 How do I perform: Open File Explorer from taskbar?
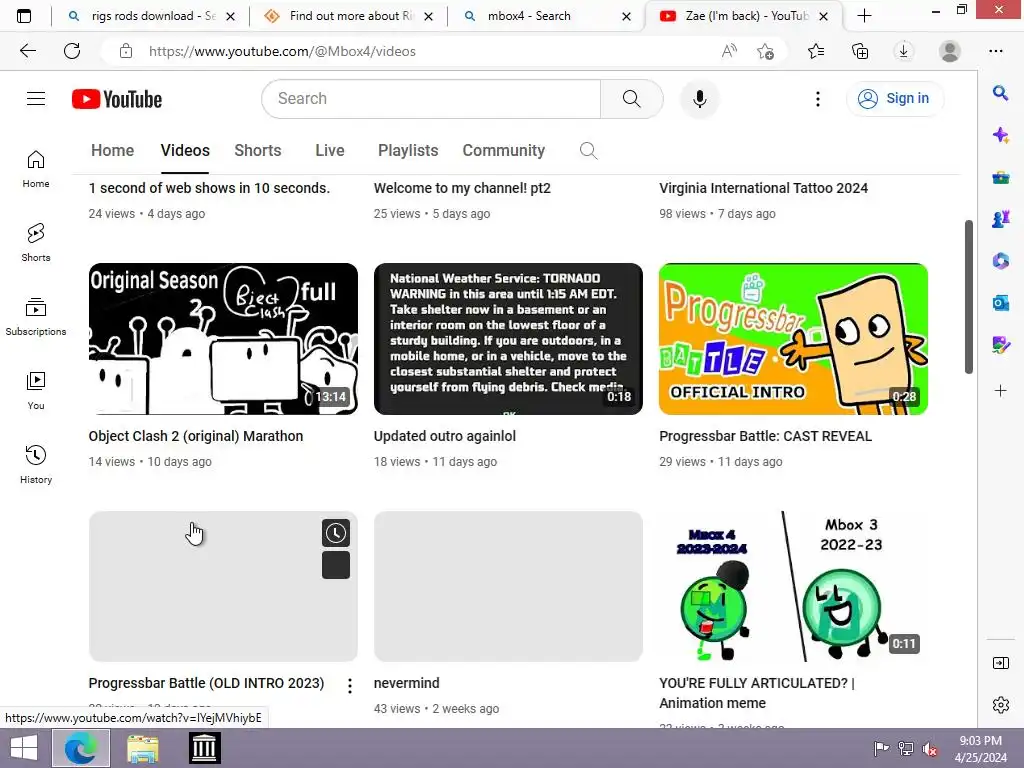[143, 748]
